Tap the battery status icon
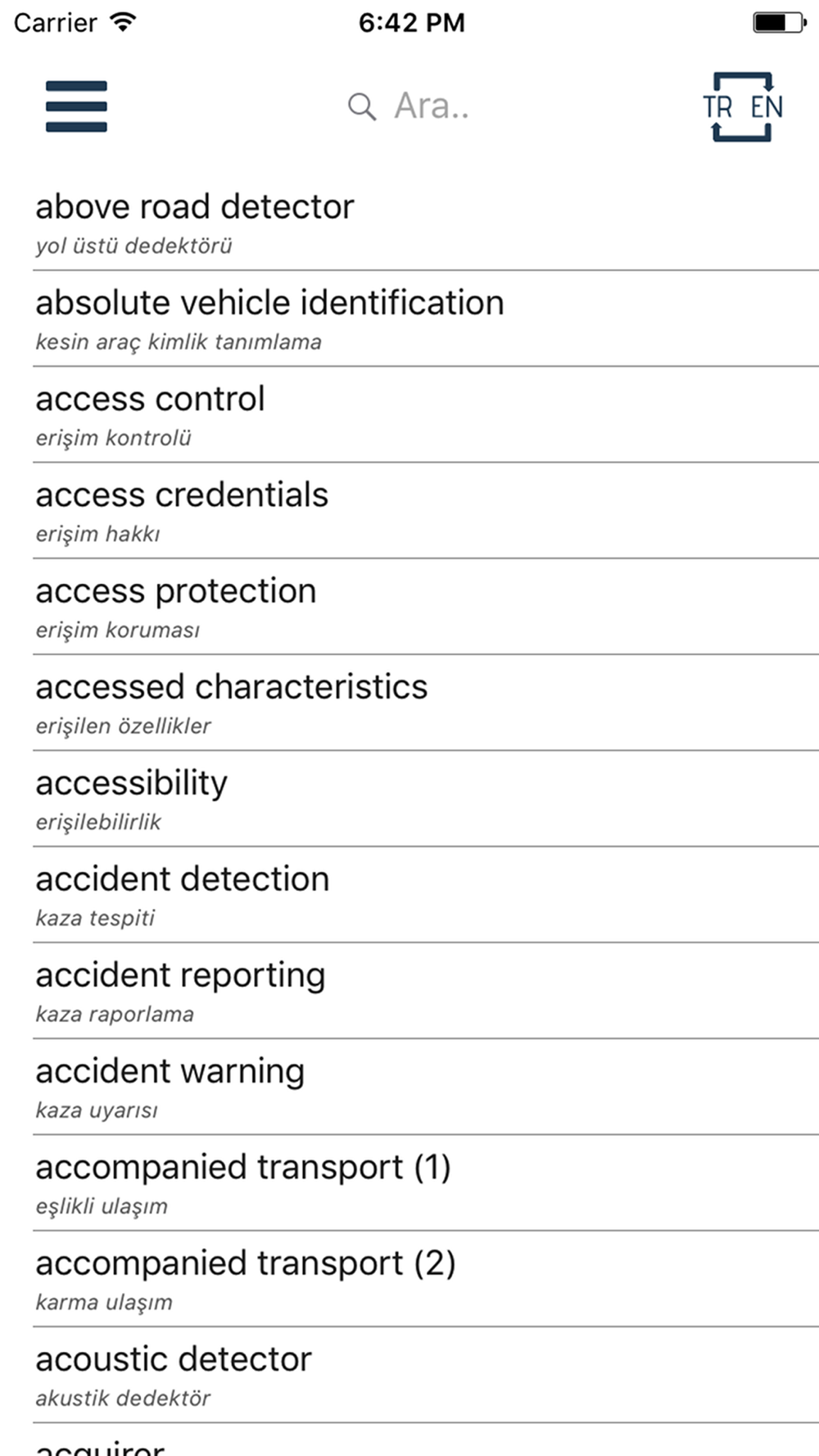Screen dimensions: 819x1456 780,22
